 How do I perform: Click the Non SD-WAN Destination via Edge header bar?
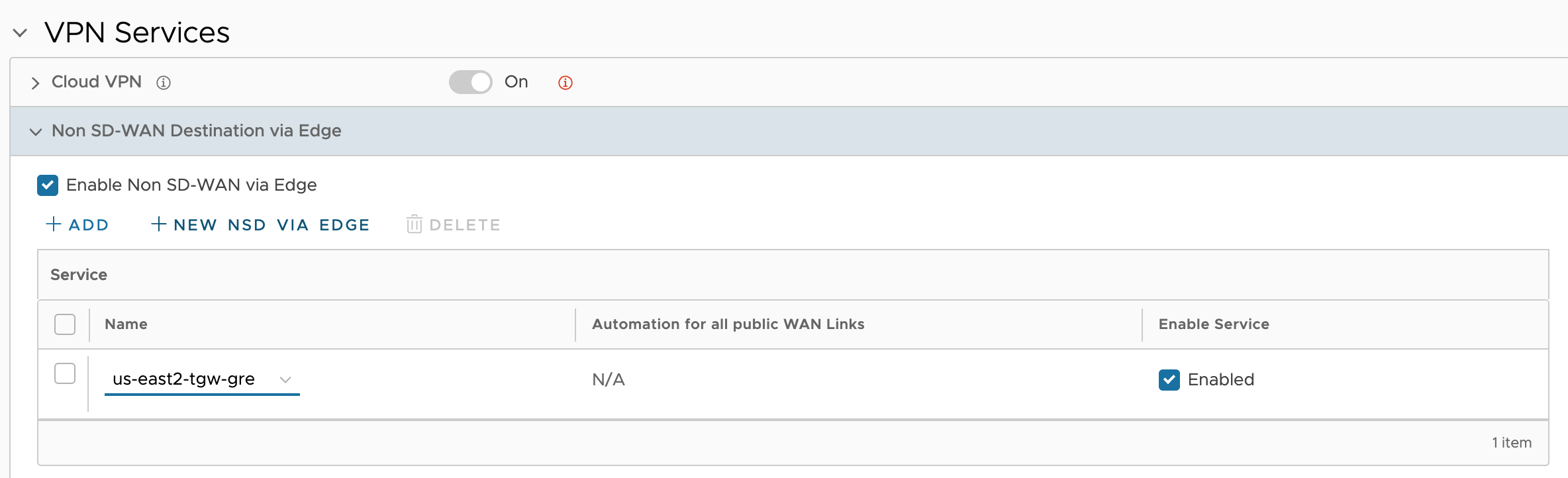click(x=789, y=131)
